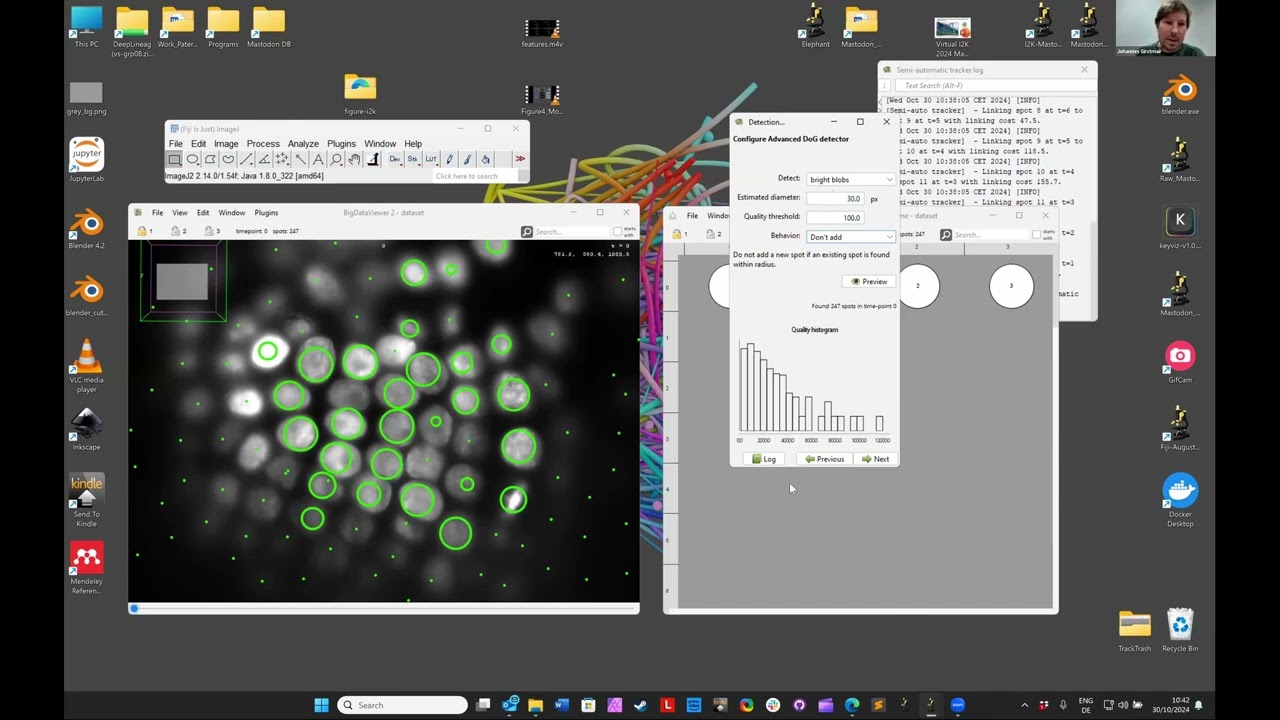Open the ImageJ File menu
The width and height of the screenshot is (1280, 720).
point(175,144)
